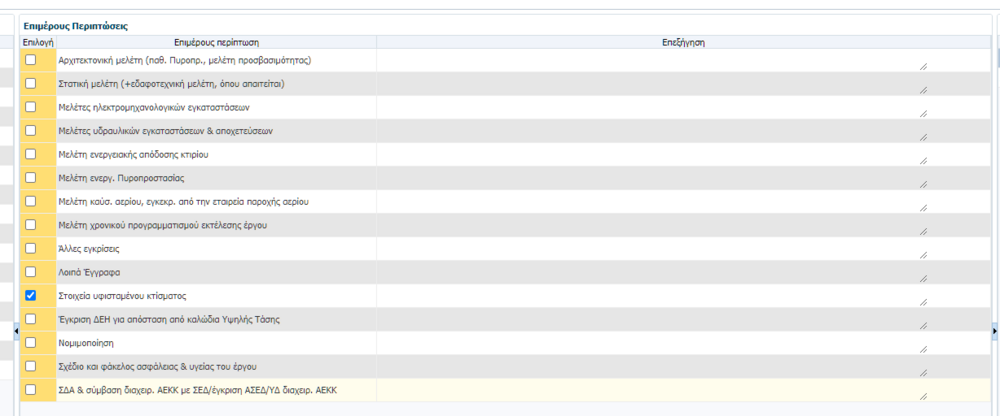Enable Μελέτη ενεργειακής απόδοσης κτιρίου checkbox

tap(30, 155)
